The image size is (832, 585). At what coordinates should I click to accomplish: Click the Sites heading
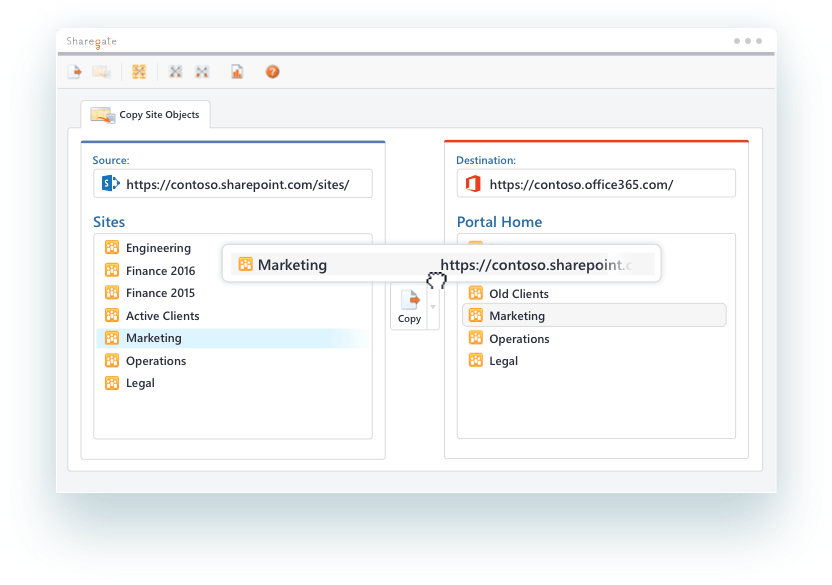coord(109,222)
